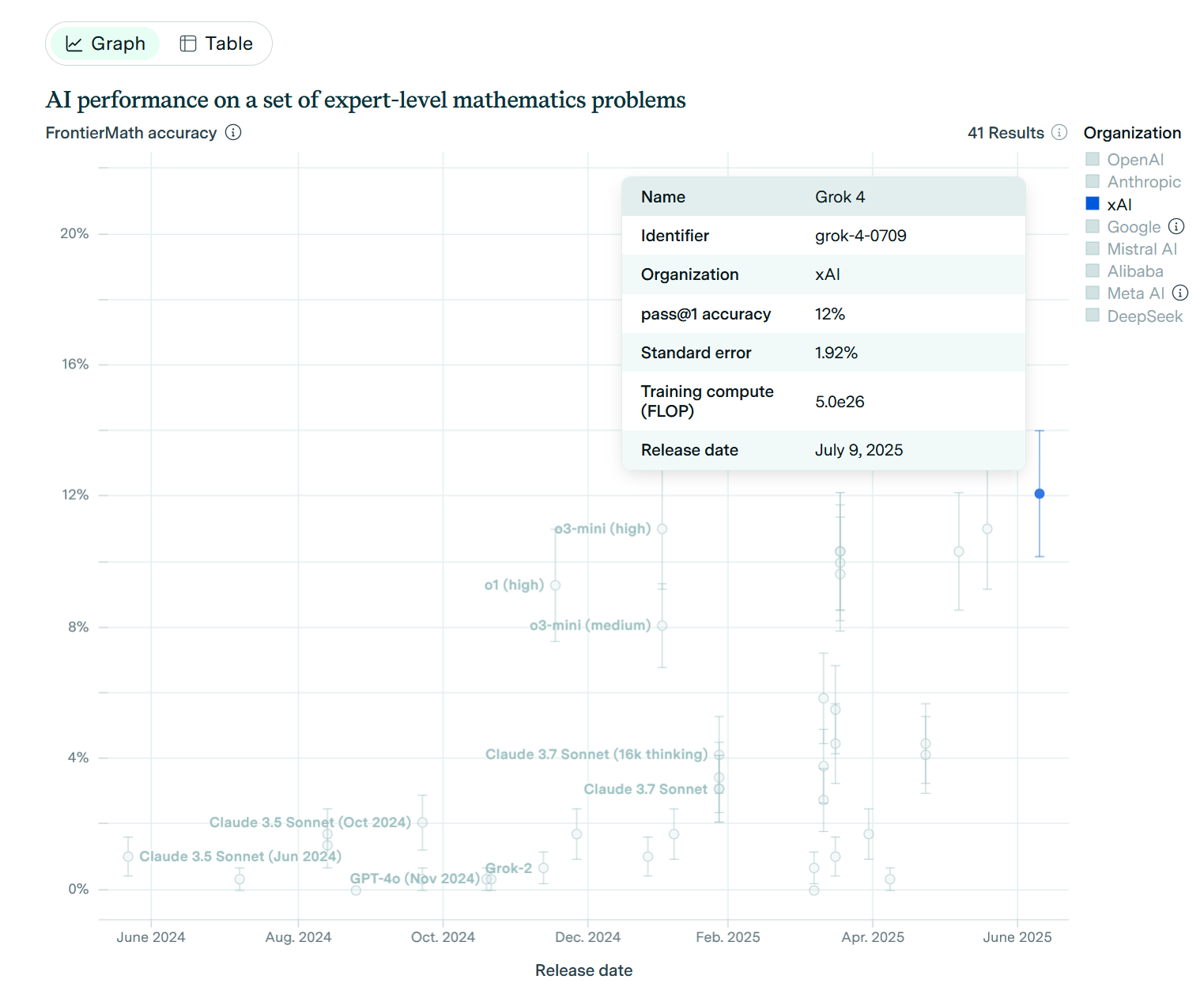Click the '1.92%' standard error value

click(x=836, y=353)
